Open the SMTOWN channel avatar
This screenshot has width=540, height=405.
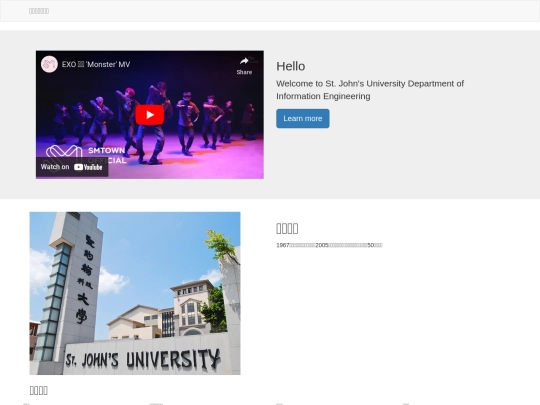49,64
